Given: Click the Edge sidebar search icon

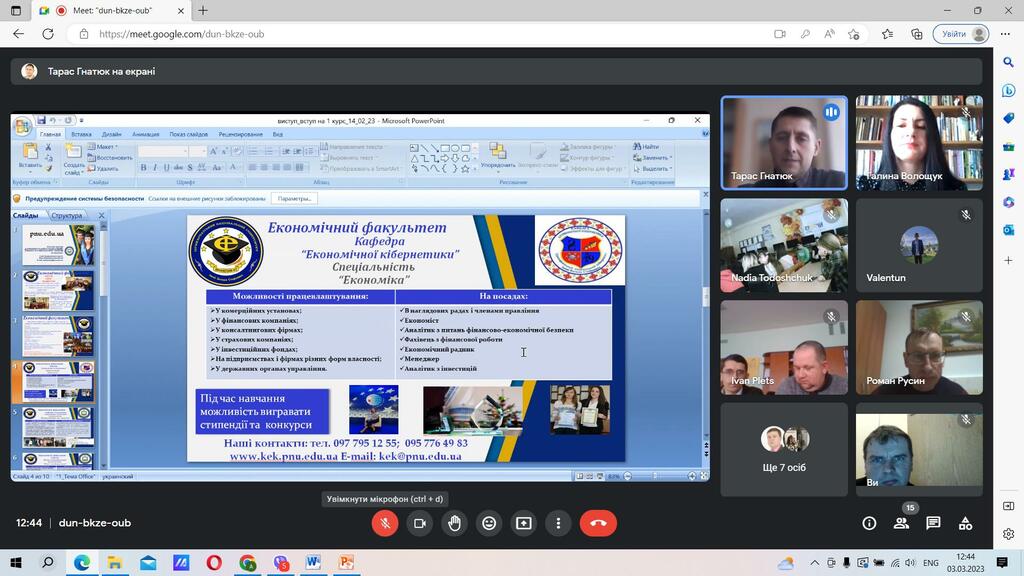Looking at the screenshot, I should [x=1009, y=62].
